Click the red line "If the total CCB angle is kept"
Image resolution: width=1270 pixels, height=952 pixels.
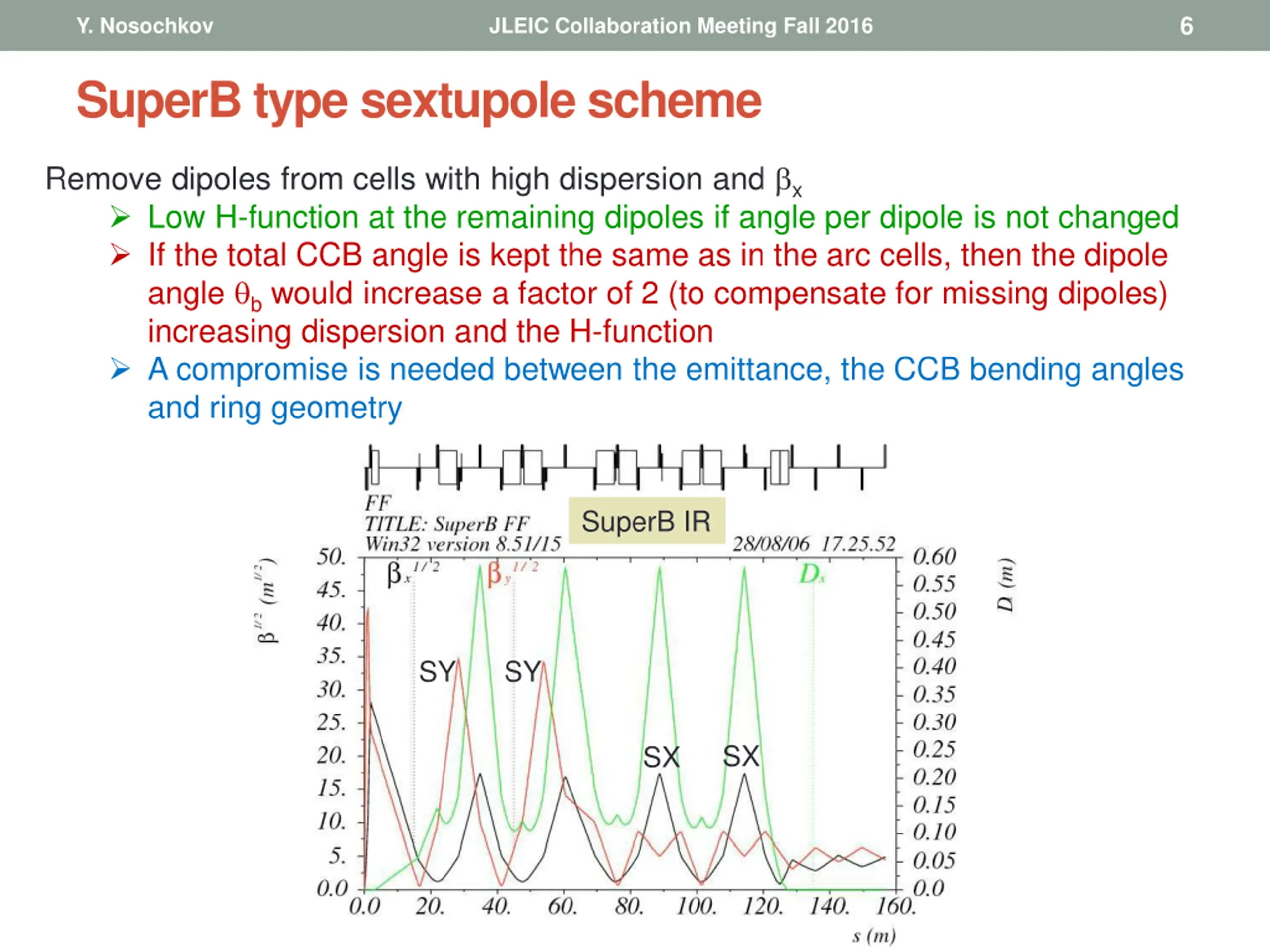(658, 255)
